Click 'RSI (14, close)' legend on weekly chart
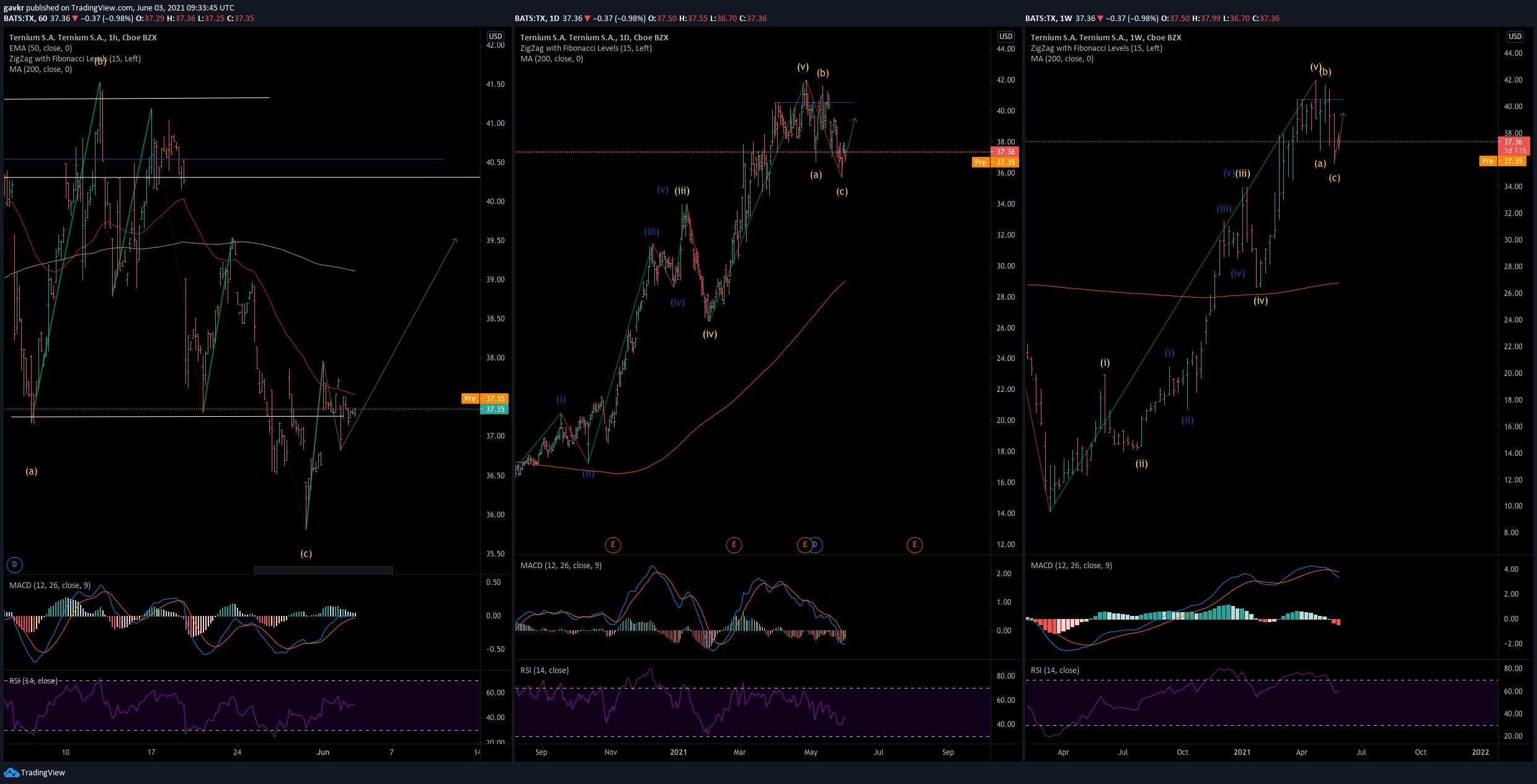 point(1055,670)
